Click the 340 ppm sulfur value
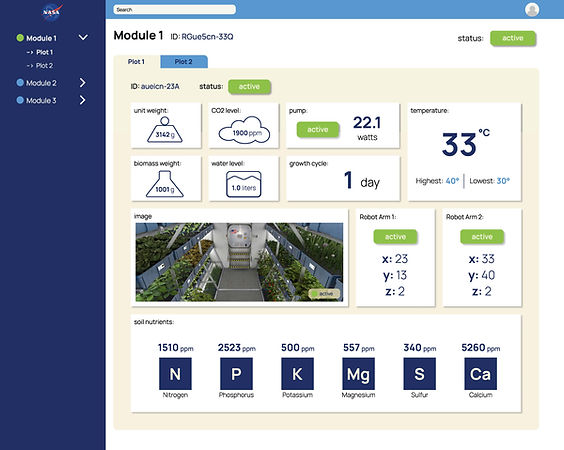Viewport: 564px width, 450px height. point(420,348)
